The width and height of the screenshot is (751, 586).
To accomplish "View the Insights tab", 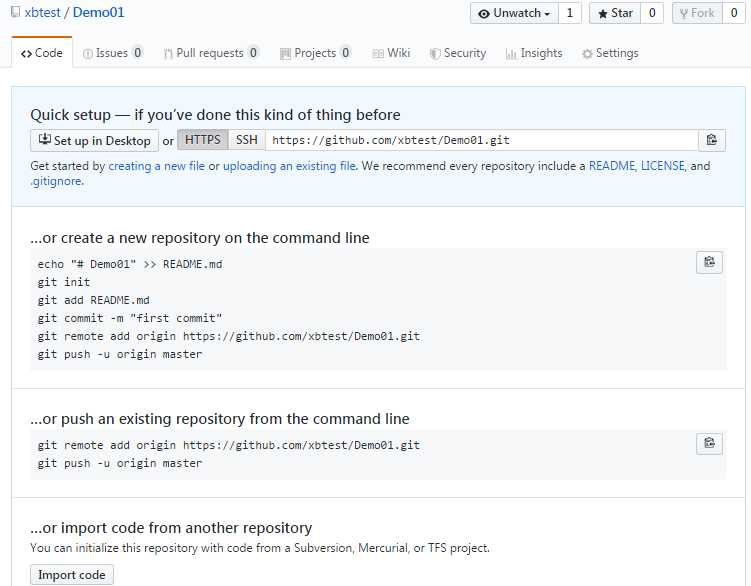I will tap(534, 53).
